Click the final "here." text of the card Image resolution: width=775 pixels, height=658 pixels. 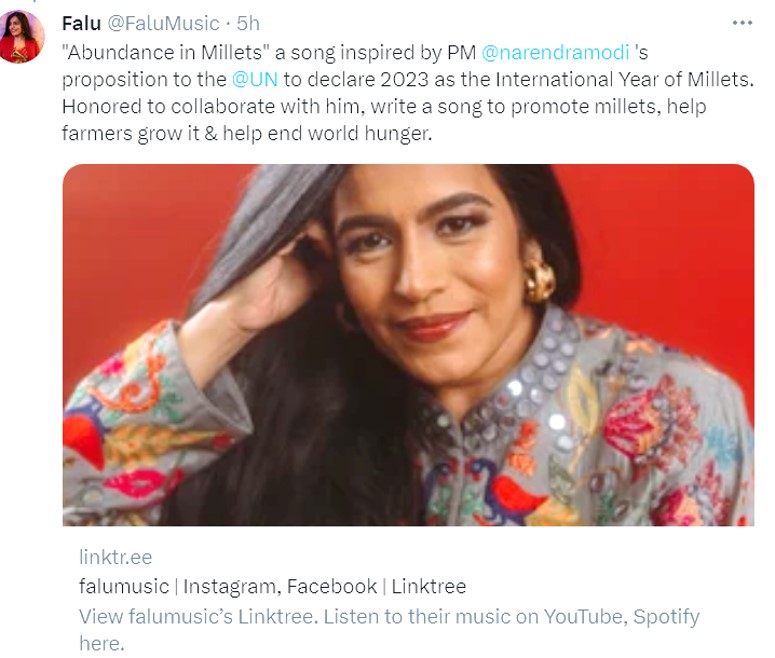click(x=102, y=644)
